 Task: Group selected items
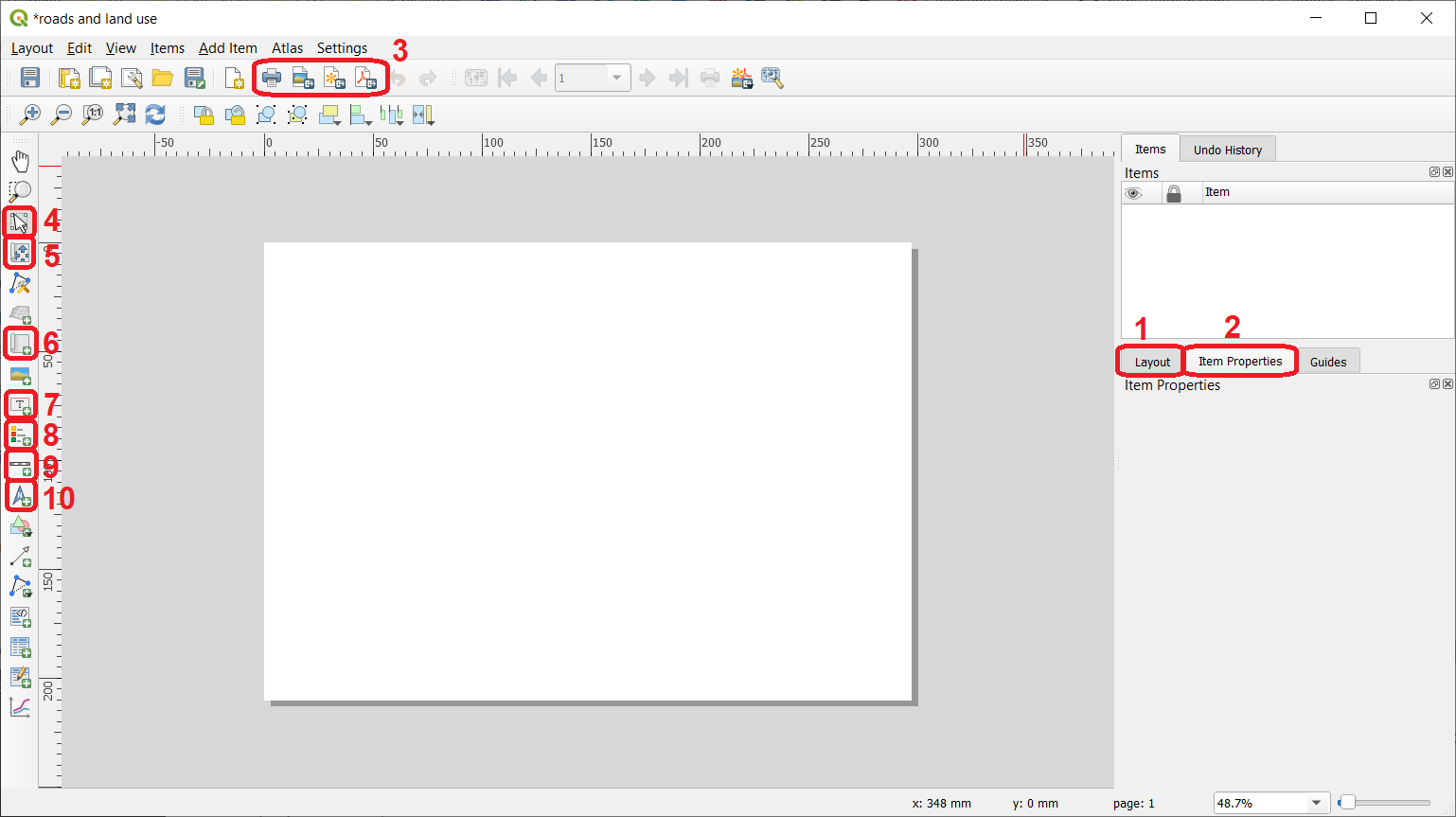(266, 115)
